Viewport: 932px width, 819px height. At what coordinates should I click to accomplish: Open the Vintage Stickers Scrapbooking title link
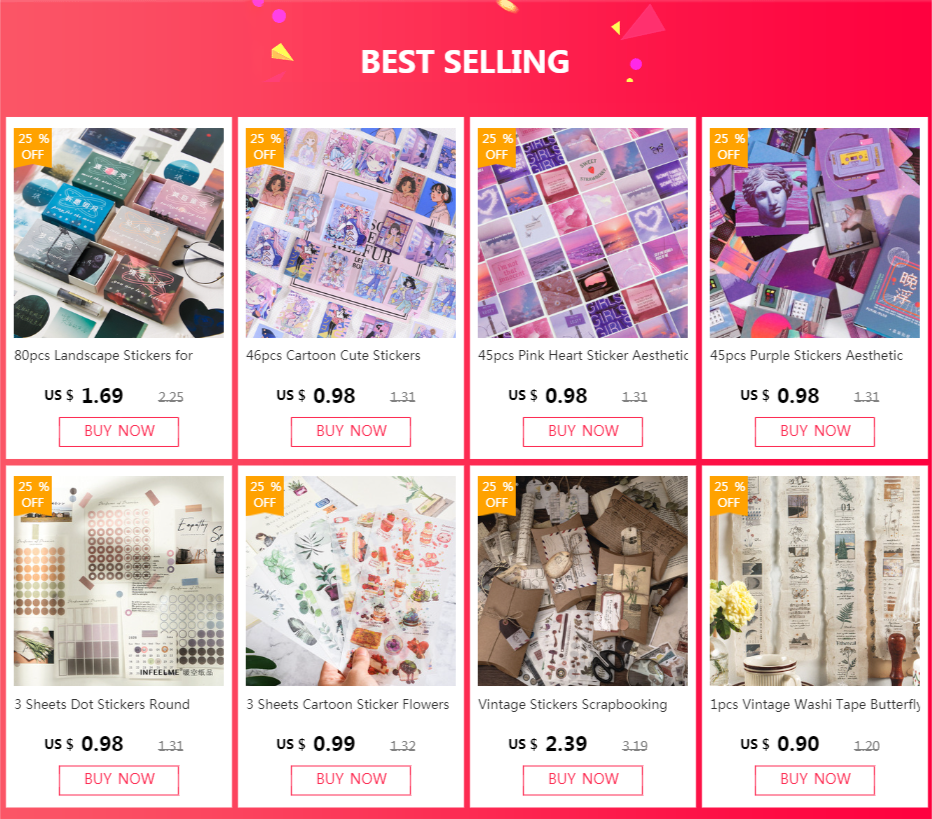coord(572,704)
